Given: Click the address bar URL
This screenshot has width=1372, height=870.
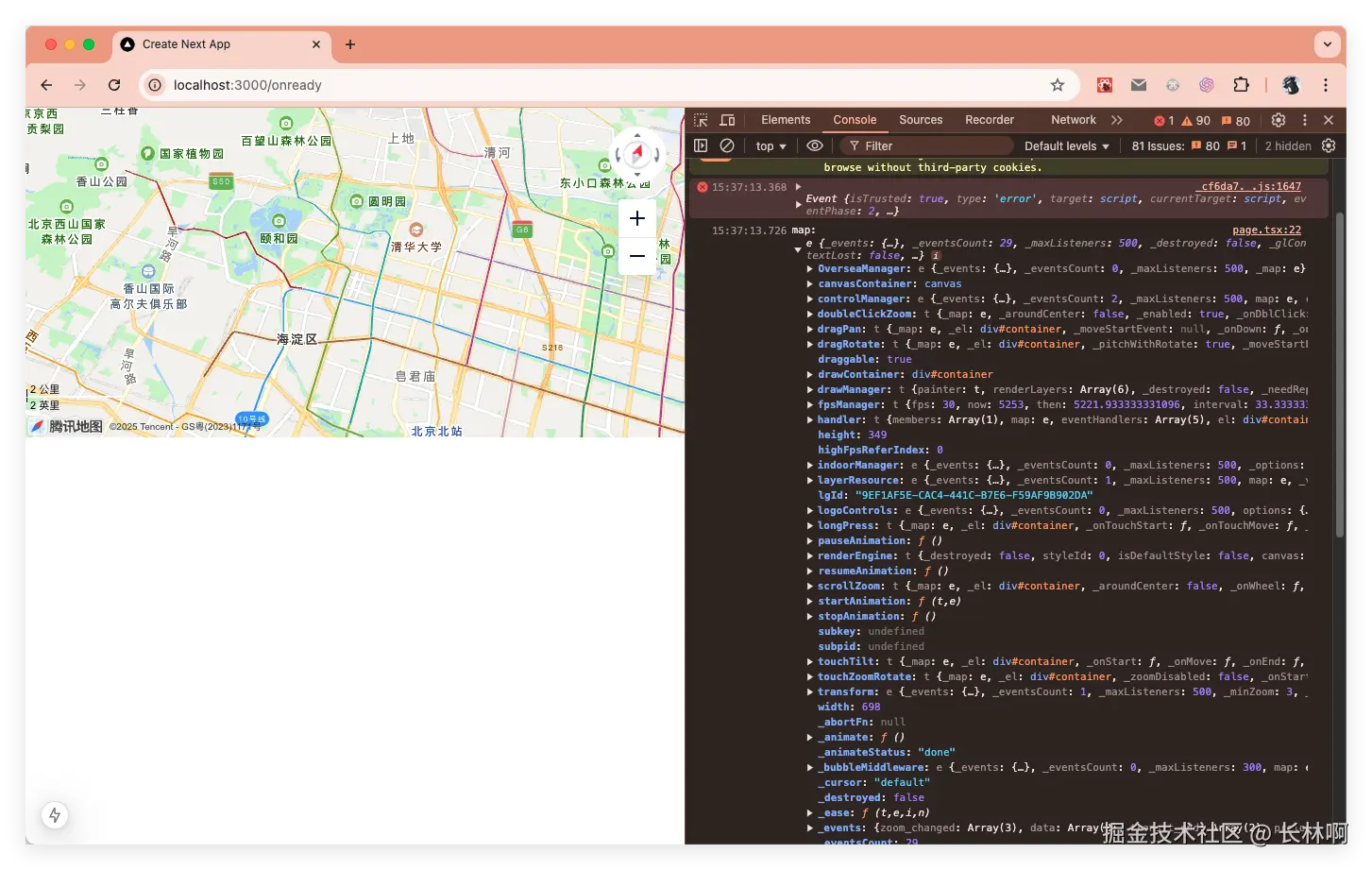Looking at the screenshot, I should click(x=247, y=85).
